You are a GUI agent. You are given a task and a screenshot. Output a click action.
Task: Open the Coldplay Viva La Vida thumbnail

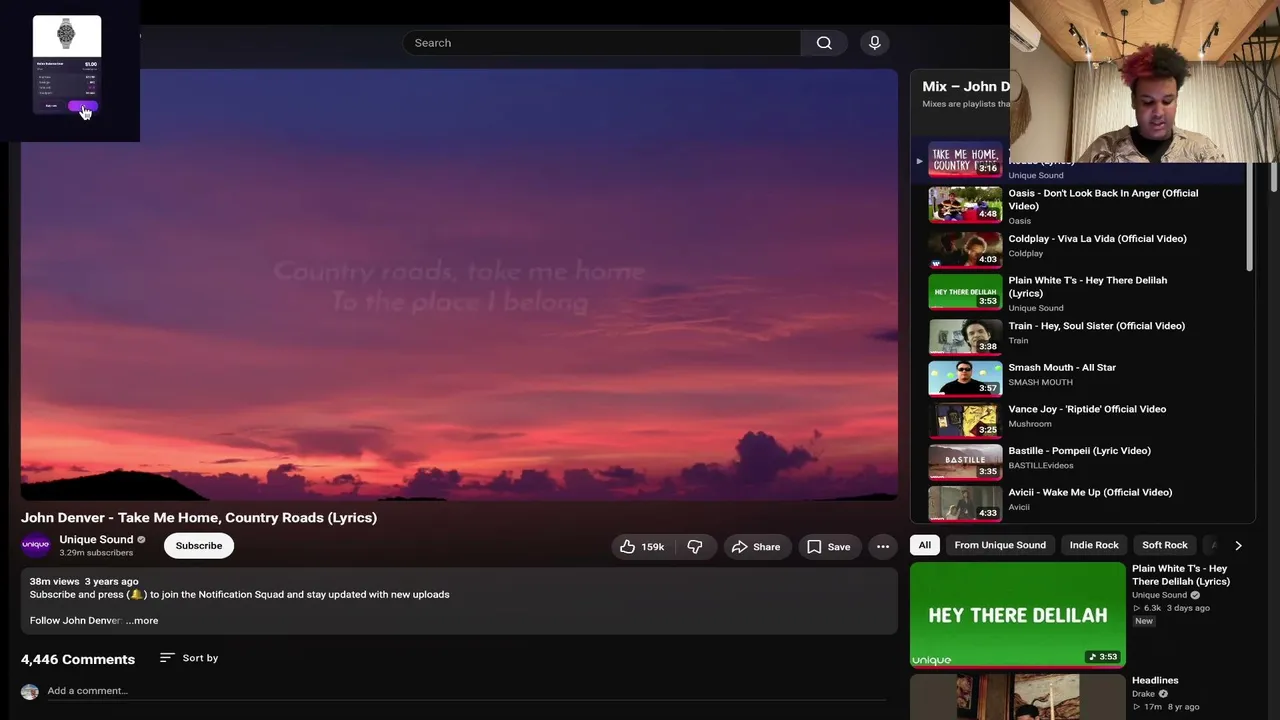click(965, 250)
